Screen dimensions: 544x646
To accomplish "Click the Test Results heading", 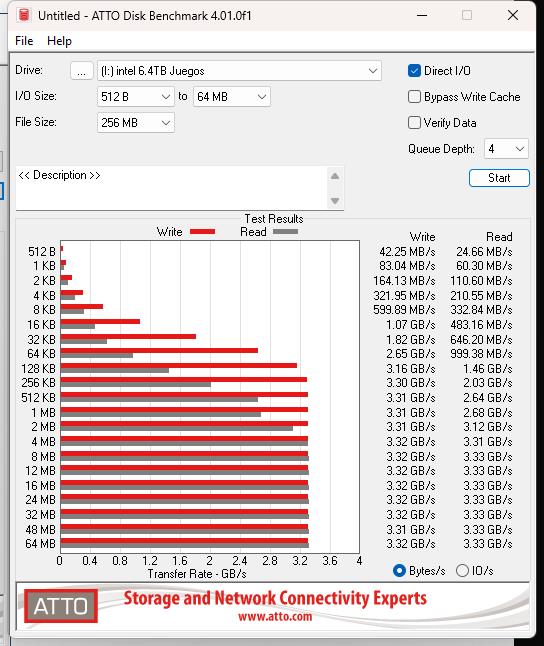I will coord(274,219).
